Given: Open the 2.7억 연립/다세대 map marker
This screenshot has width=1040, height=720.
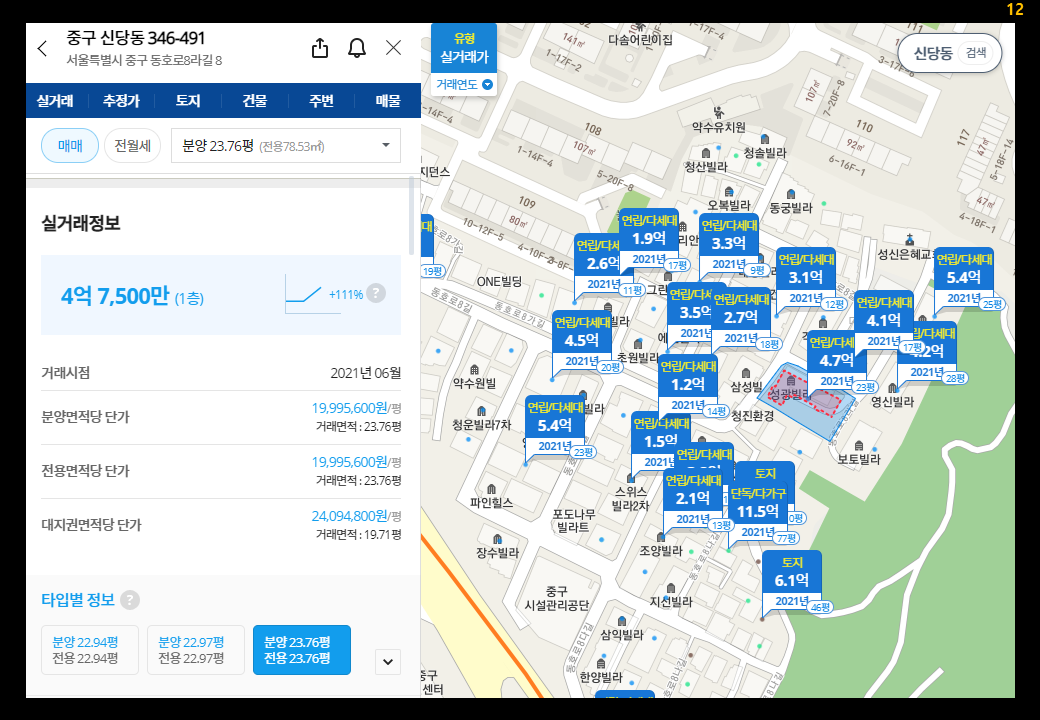Looking at the screenshot, I should (x=741, y=318).
